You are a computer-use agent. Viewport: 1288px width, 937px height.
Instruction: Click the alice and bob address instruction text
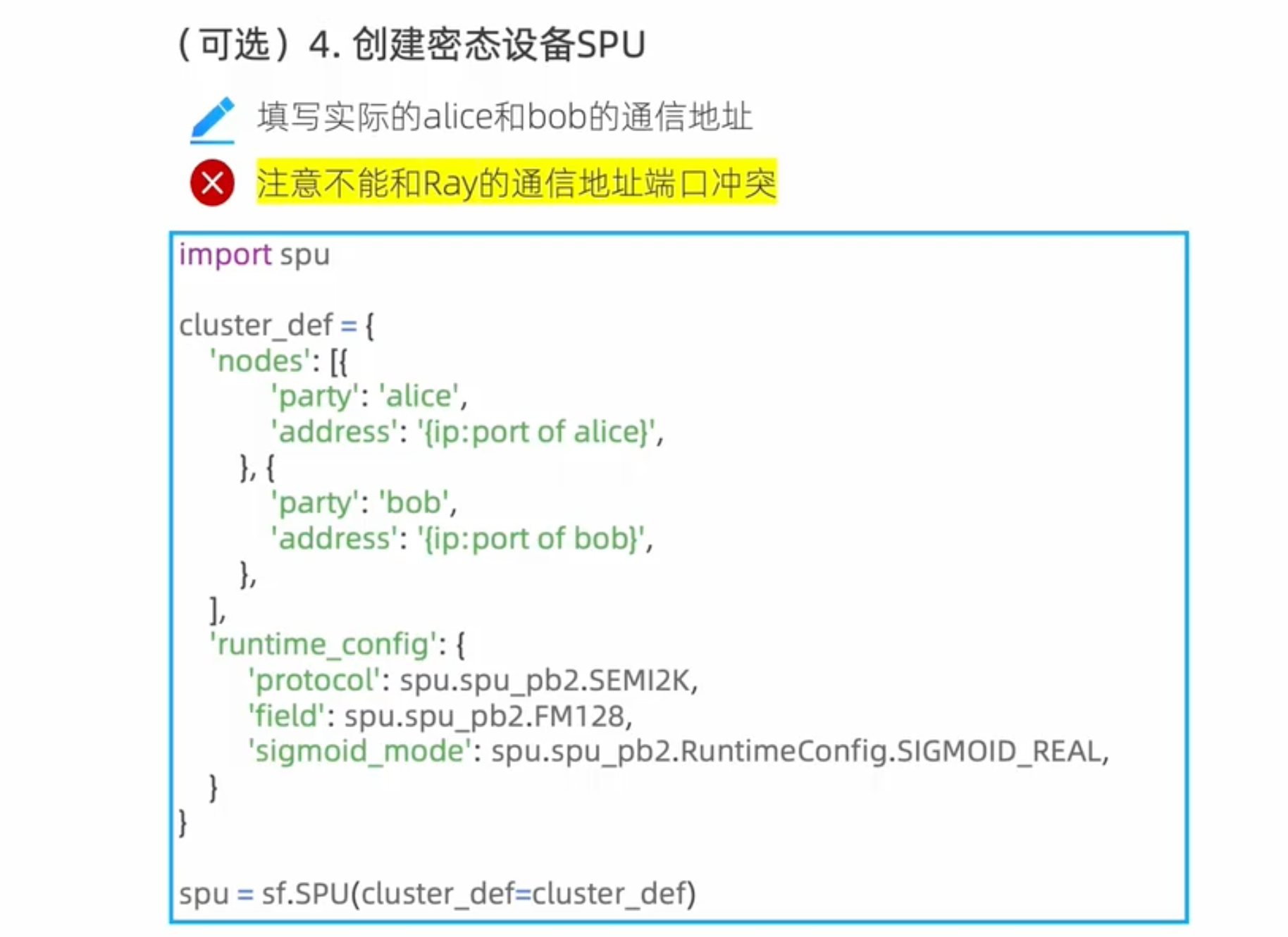click(504, 117)
